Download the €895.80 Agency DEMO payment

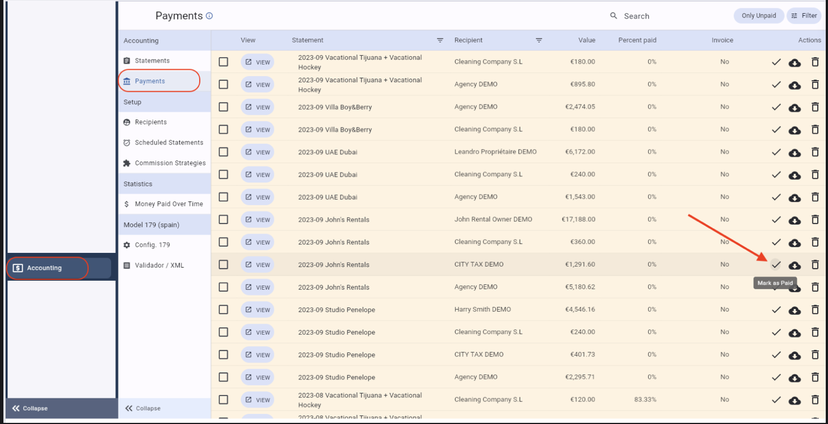pyautogui.click(x=794, y=85)
